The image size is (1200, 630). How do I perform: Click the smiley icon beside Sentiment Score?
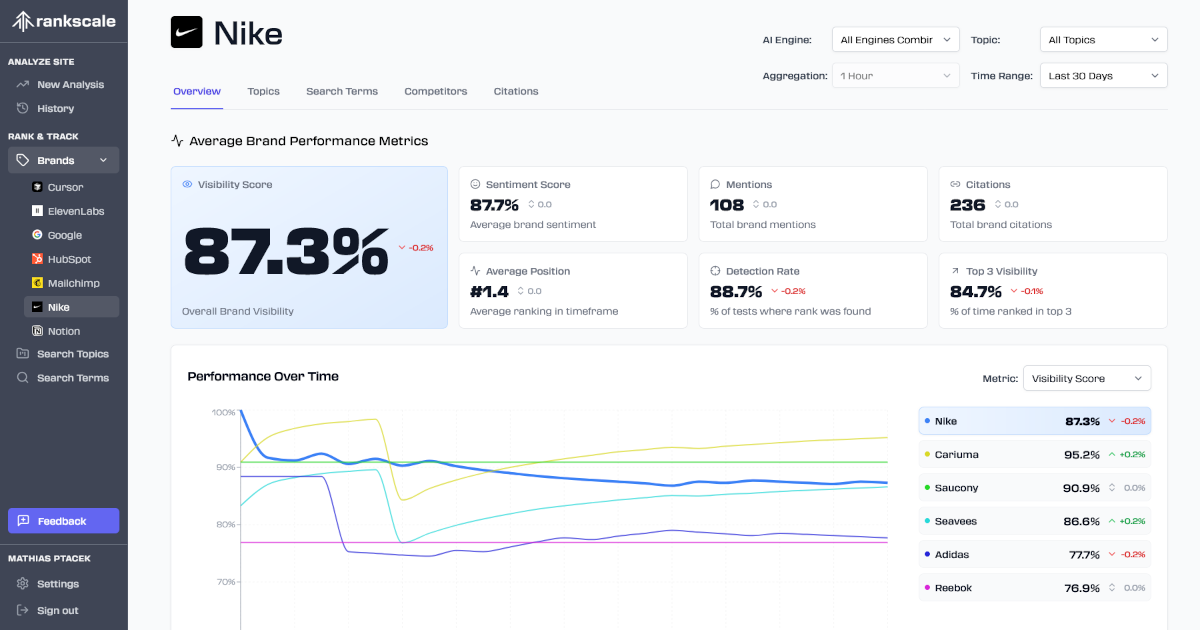[475, 185]
